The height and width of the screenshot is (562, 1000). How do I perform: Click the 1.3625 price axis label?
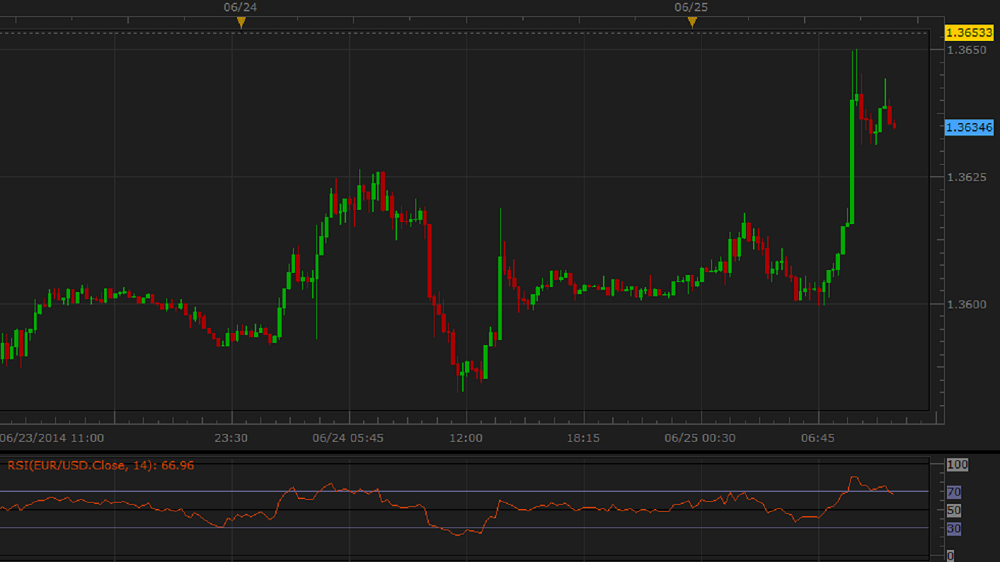click(966, 177)
